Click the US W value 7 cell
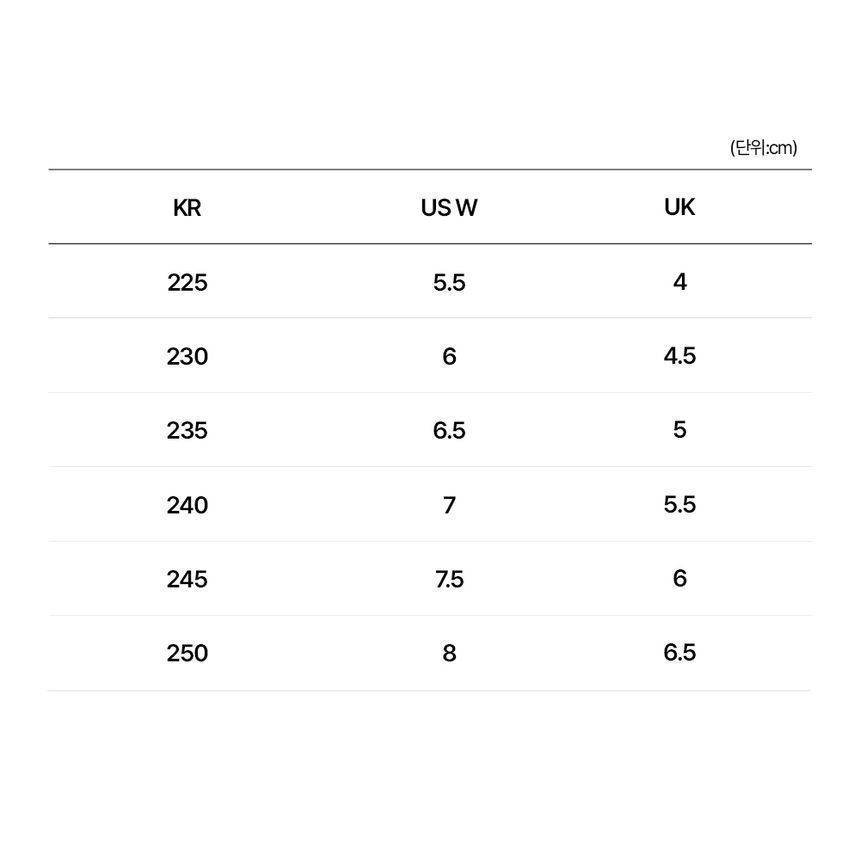 tap(449, 505)
